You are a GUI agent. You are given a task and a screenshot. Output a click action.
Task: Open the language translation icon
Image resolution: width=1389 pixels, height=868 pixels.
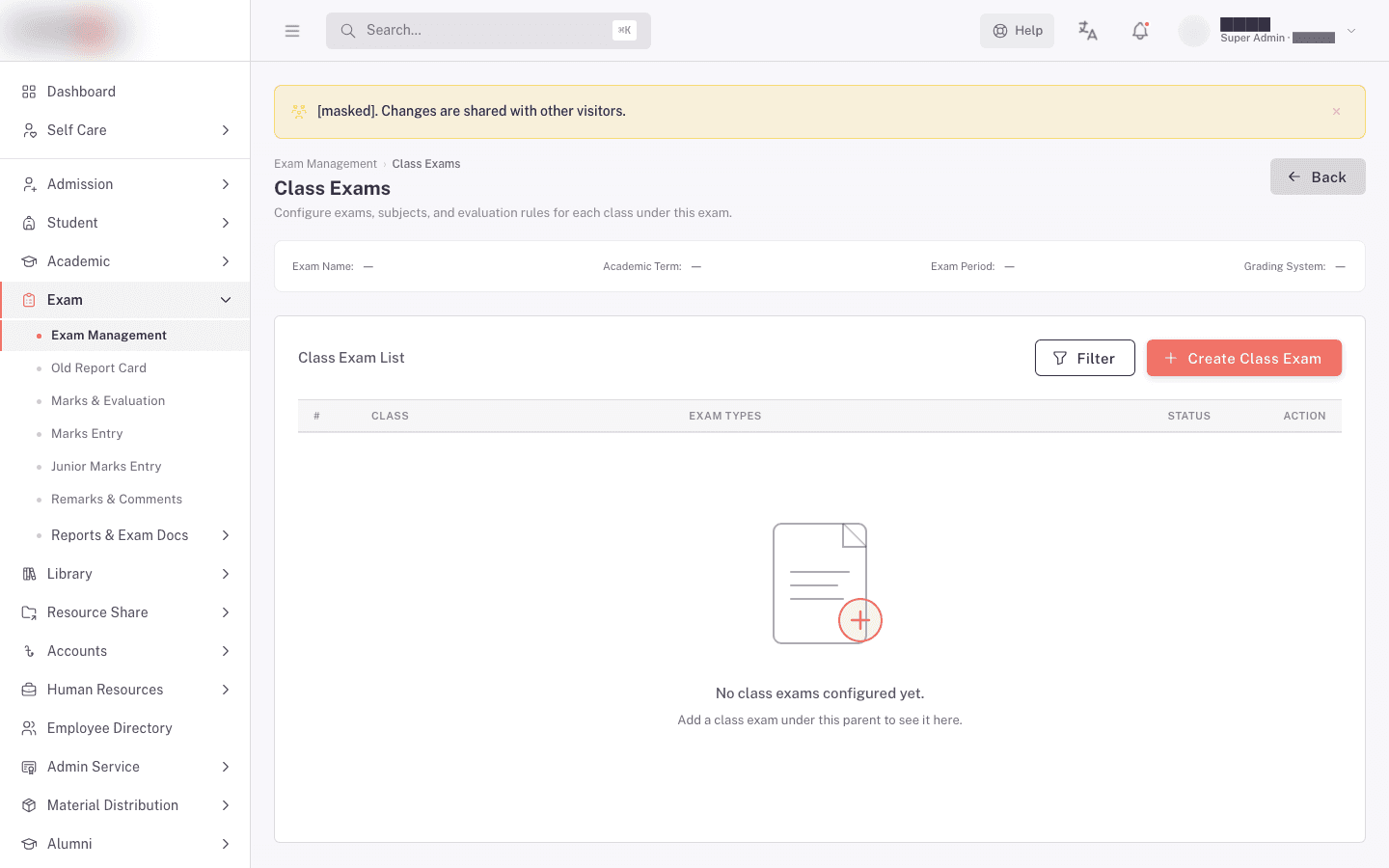point(1088,31)
